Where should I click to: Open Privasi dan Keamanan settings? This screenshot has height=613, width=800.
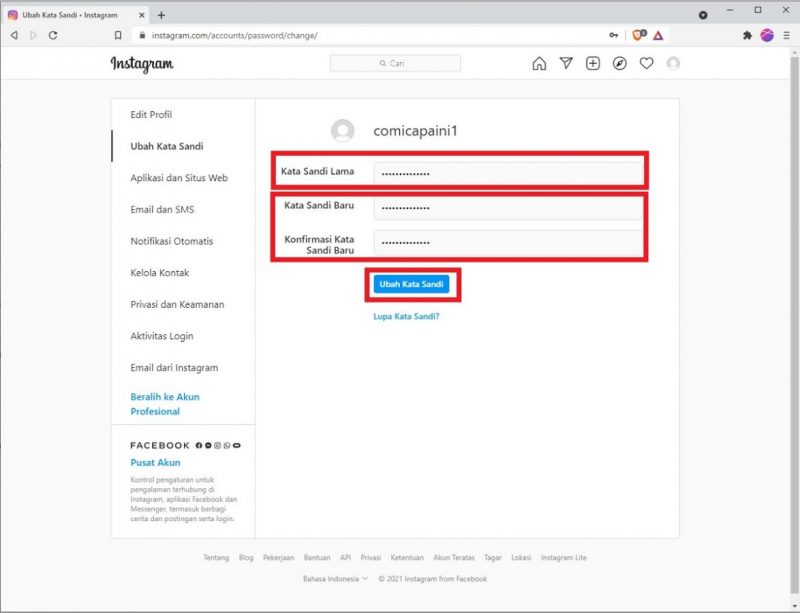pos(177,305)
